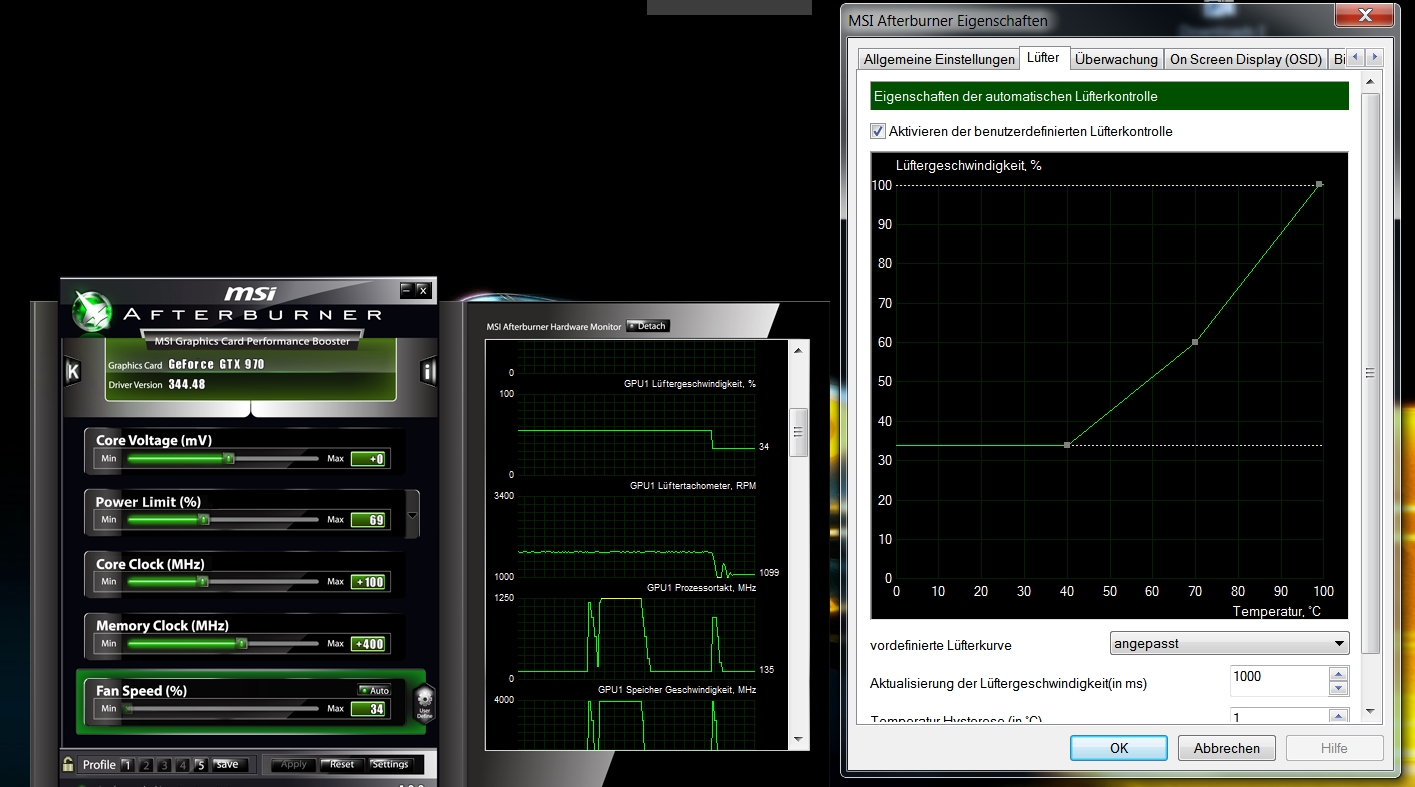The width and height of the screenshot is (1415, 787).
Task: Select profile slot 3
Action: [x=164, y=765]
